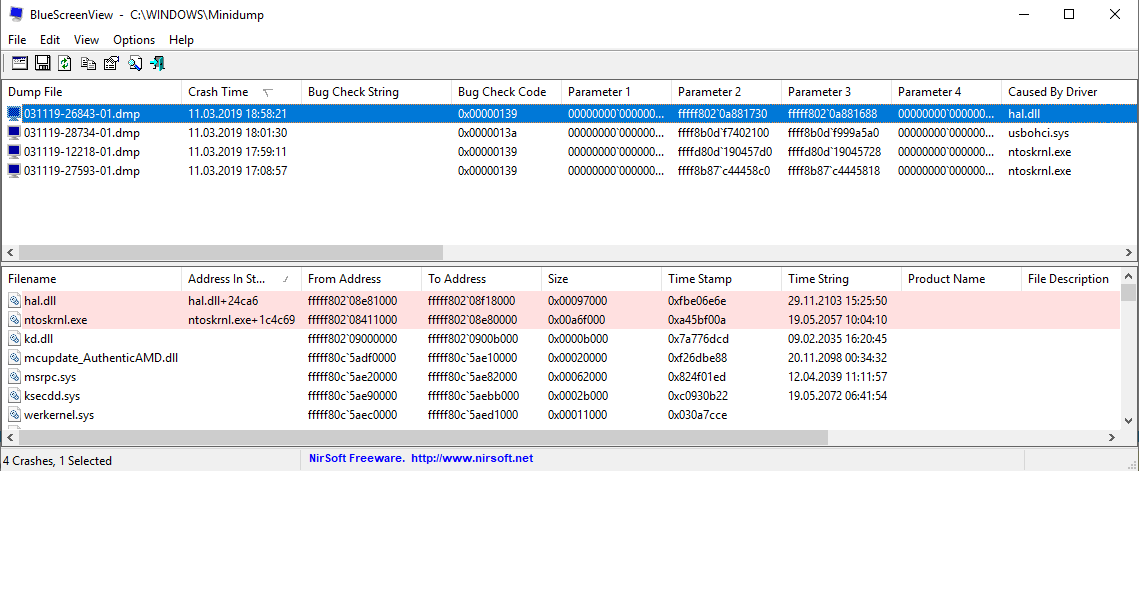Select size value 0x00062000
Image resolution: width=1139 pixels, height=614 pixels.
tap(577, 376)
